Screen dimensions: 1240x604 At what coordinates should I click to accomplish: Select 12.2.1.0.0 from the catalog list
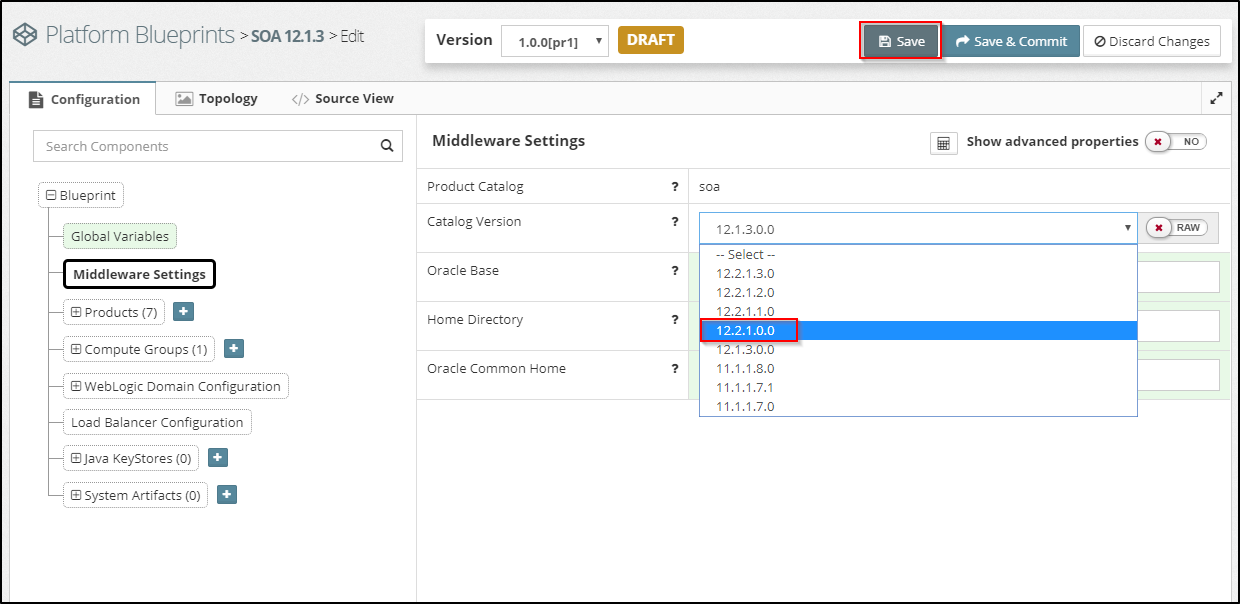click(x=746, y=330)
